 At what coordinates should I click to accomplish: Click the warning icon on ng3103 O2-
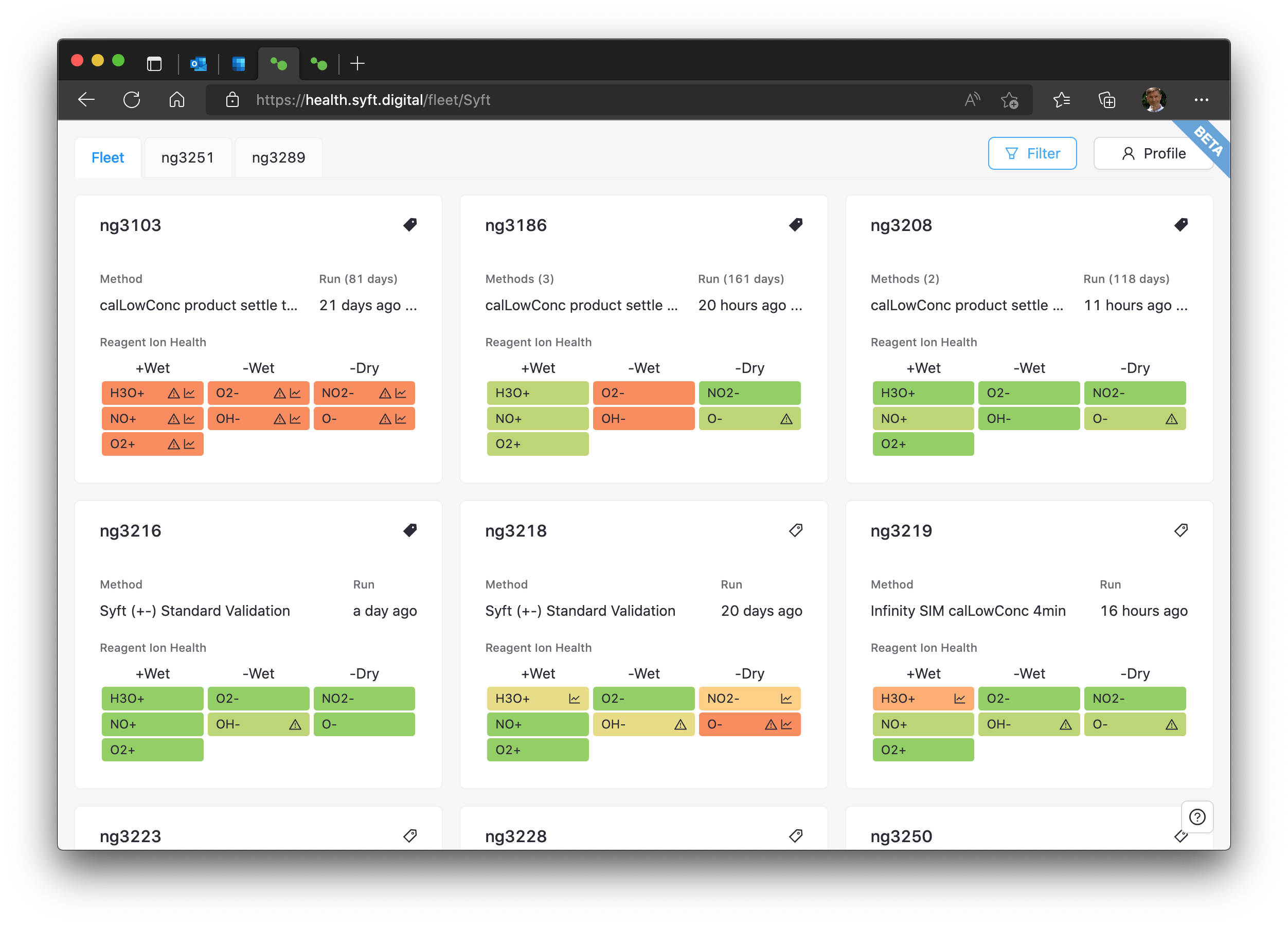coord(279,393)
